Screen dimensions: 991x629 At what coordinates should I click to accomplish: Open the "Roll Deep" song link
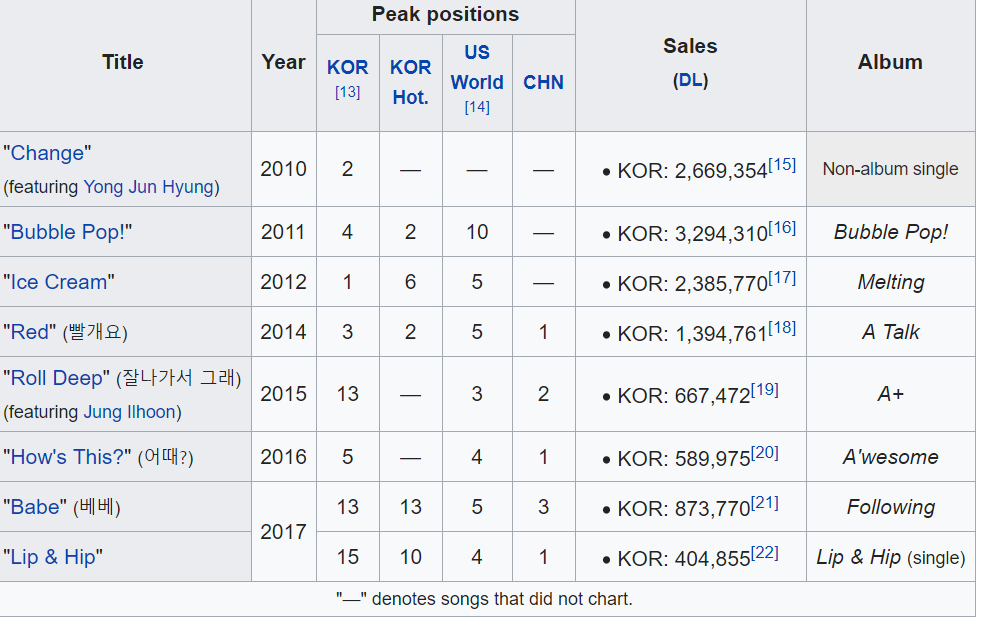click(56, 378)
